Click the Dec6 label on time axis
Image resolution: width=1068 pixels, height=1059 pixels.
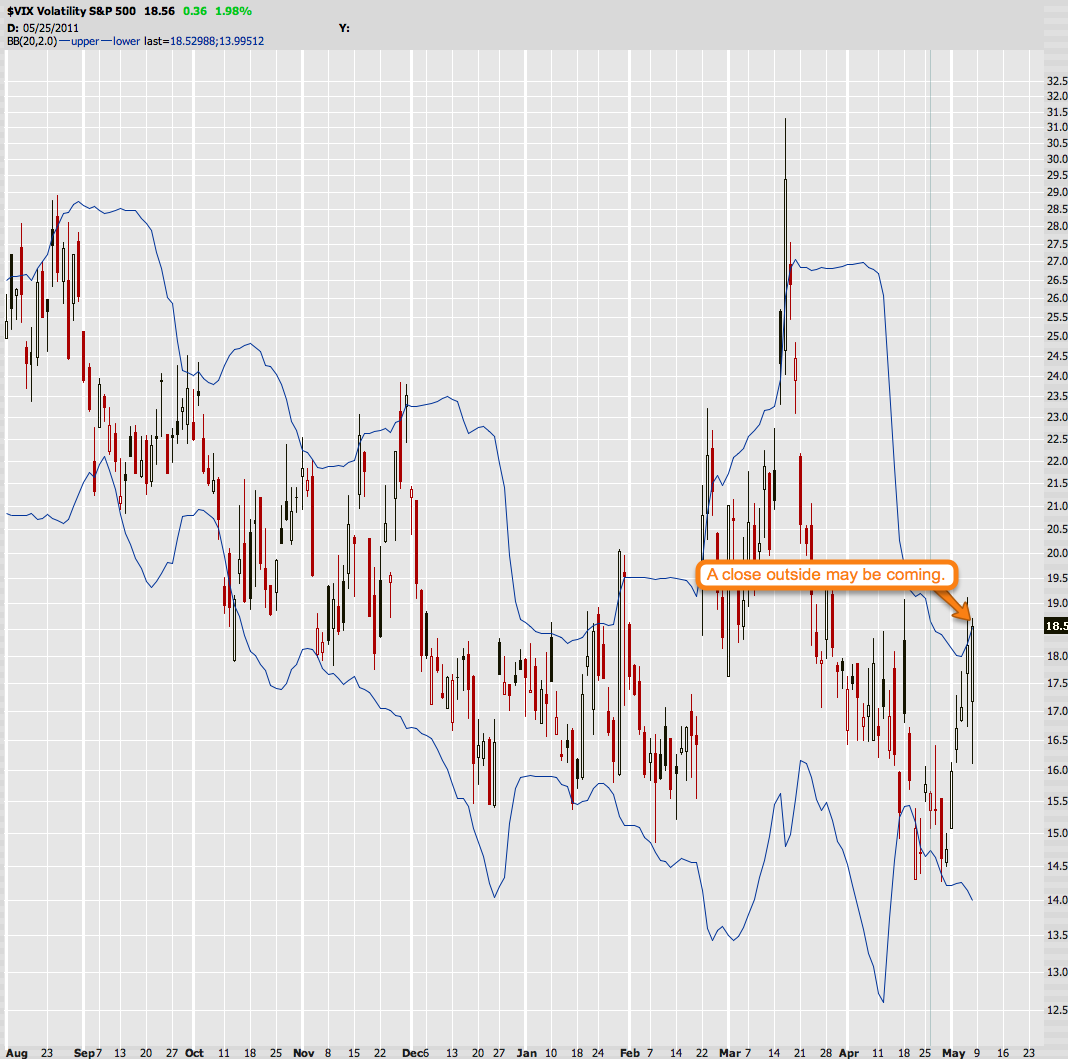(x=415, y=1053)
